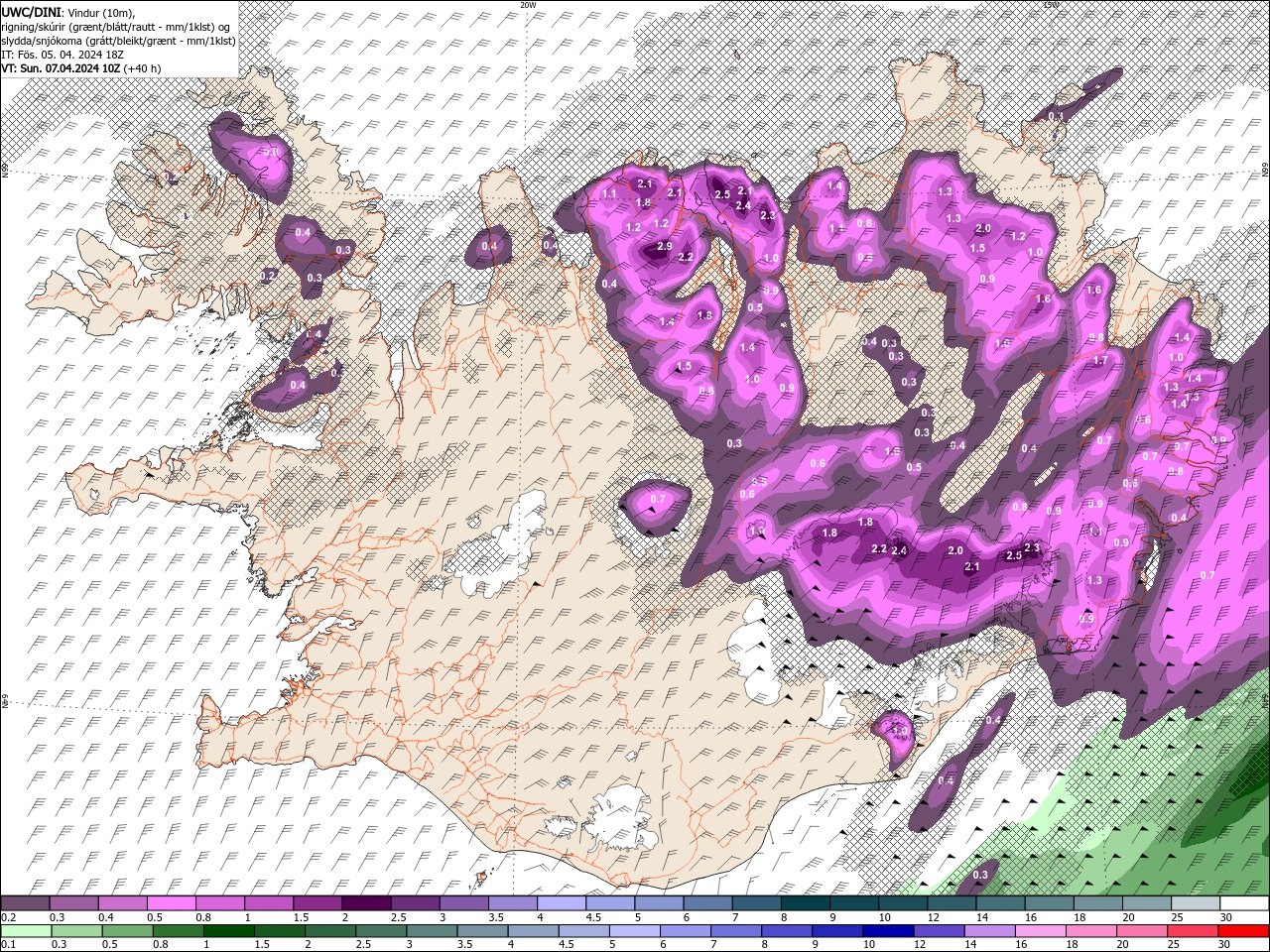Choose the crimson 25 swatch in bottom legend row

click(x=1194, y=931)
